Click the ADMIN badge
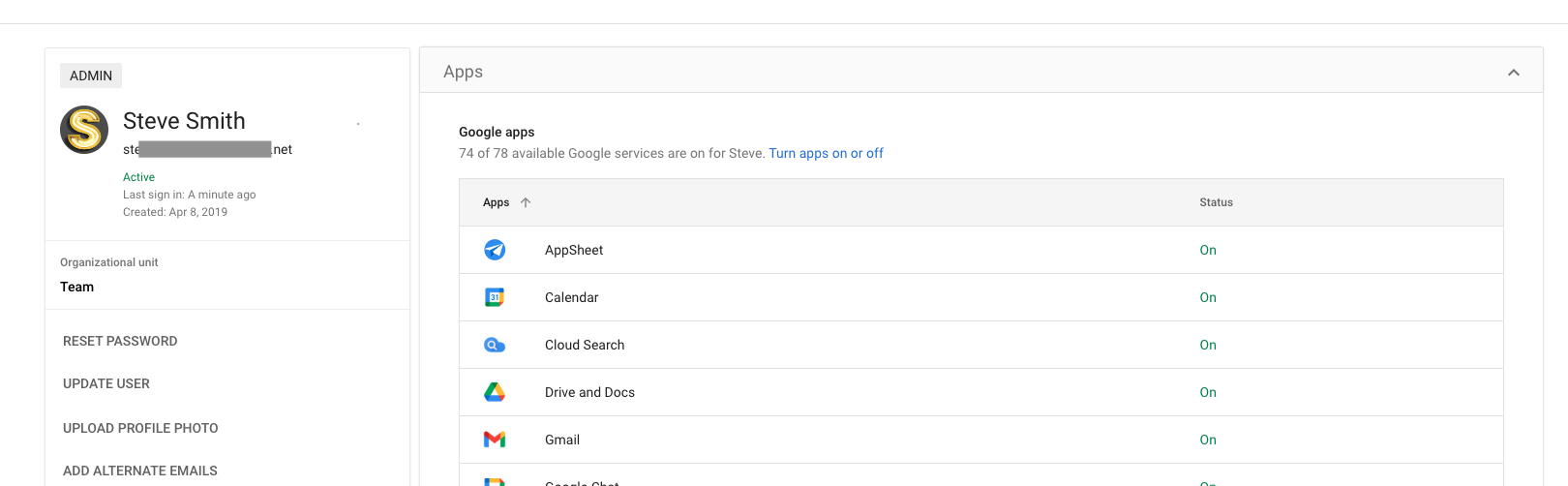 coord(91,76)
